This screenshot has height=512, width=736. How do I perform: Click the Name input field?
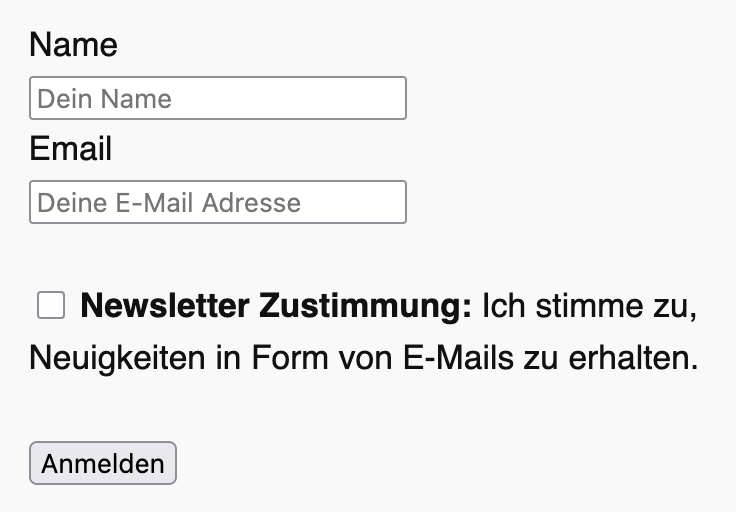[x=218, y=98]
